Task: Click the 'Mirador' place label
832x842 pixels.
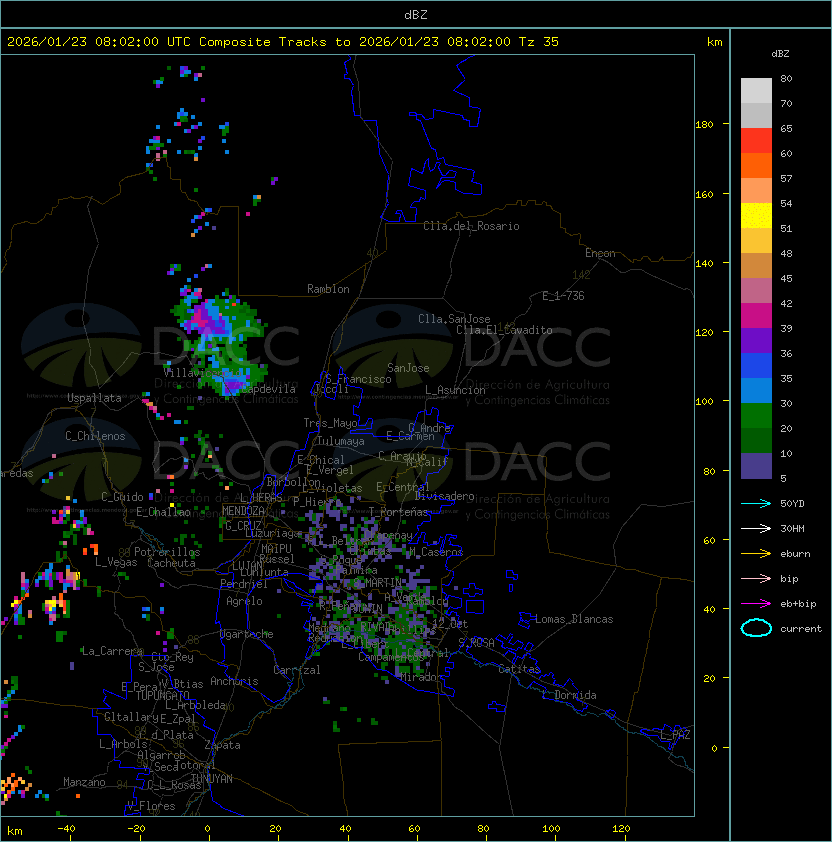Action: [x=419, y=677]
